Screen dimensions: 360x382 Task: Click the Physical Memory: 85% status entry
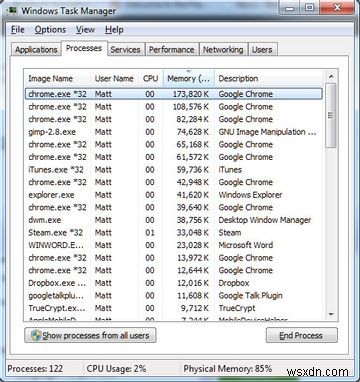pos(228,369)
